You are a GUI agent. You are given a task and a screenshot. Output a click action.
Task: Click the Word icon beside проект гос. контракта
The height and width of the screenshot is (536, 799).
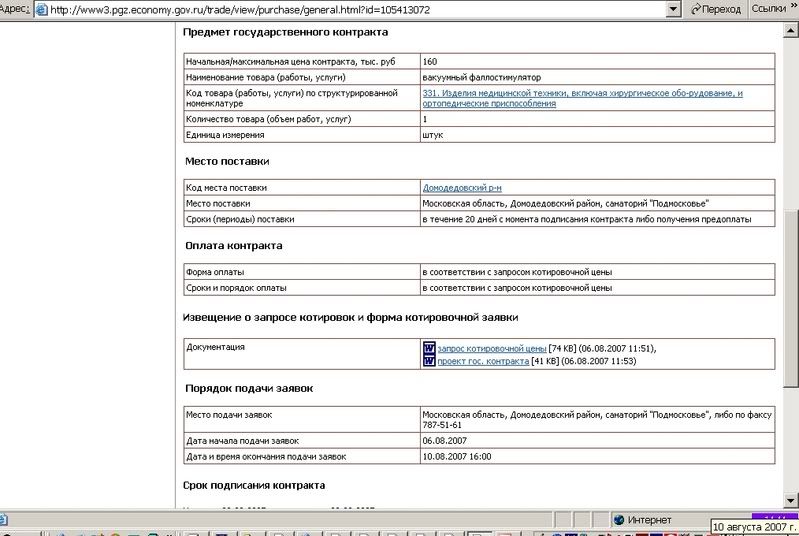[x=429, y=361]
